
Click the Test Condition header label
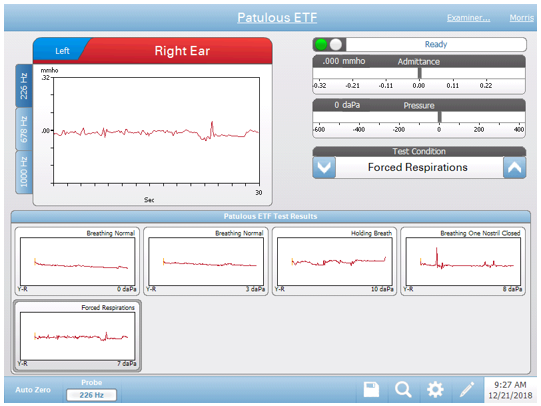(419, 151)
